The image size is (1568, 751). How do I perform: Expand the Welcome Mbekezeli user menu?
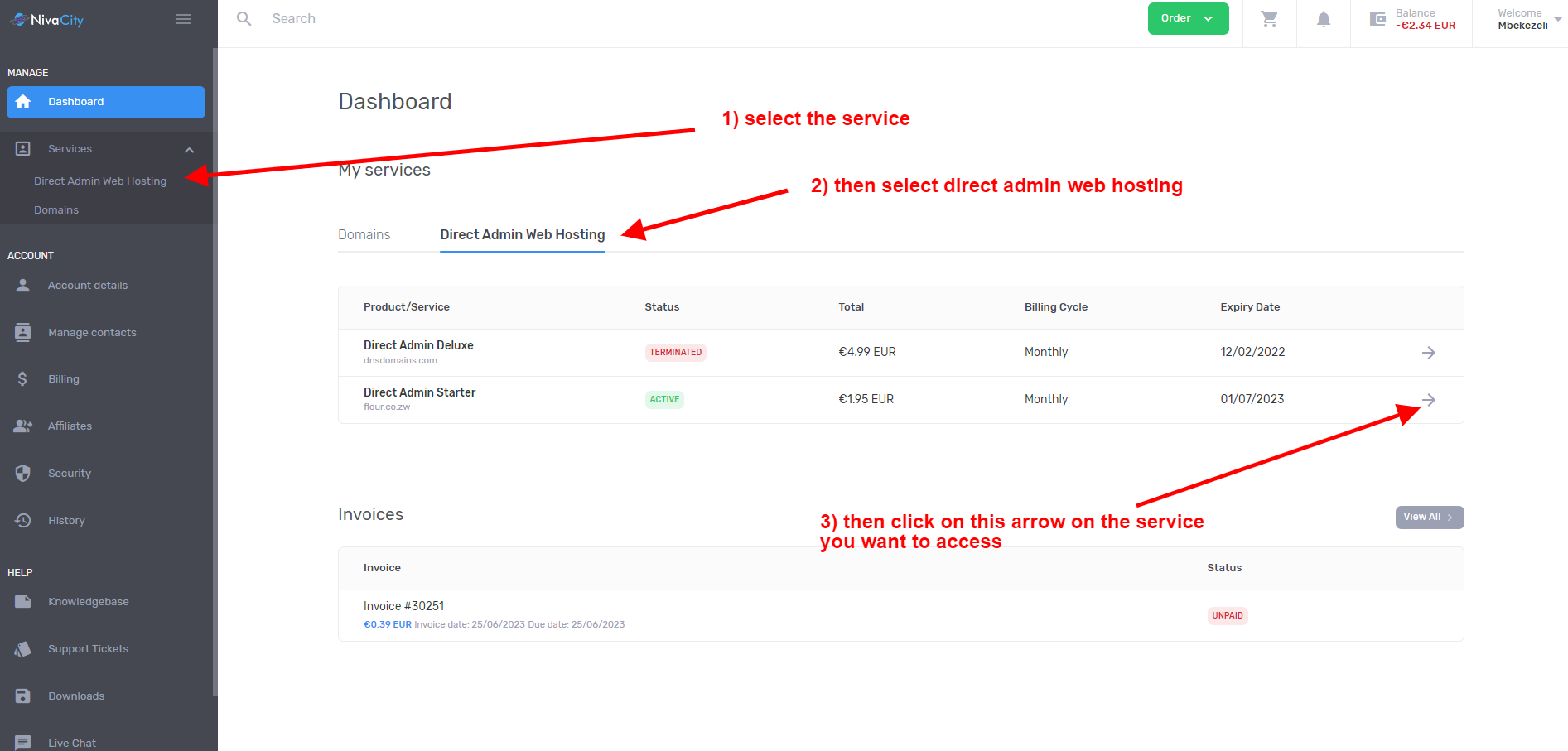tap(1528, 19)
